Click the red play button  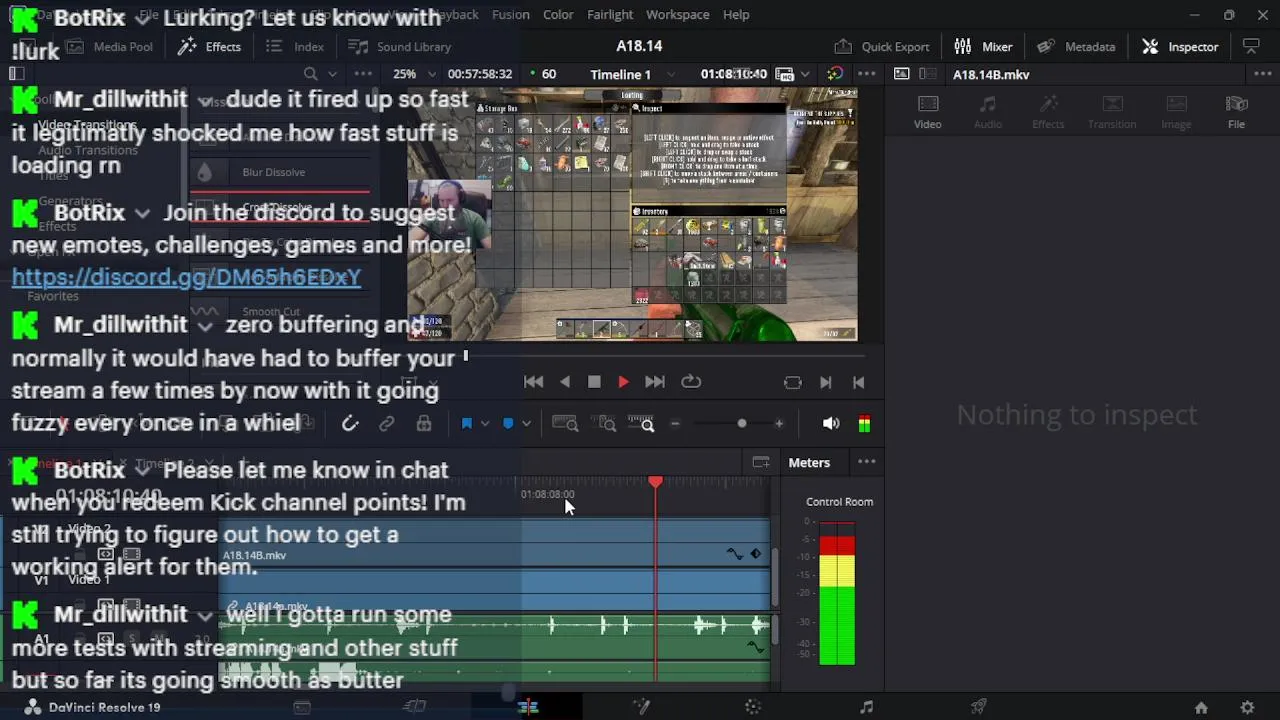pos(623,382)
